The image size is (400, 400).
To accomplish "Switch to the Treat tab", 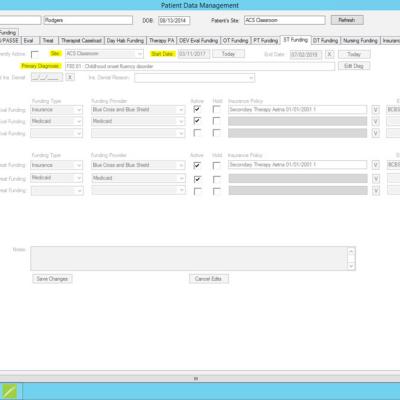I will (48, 40).
